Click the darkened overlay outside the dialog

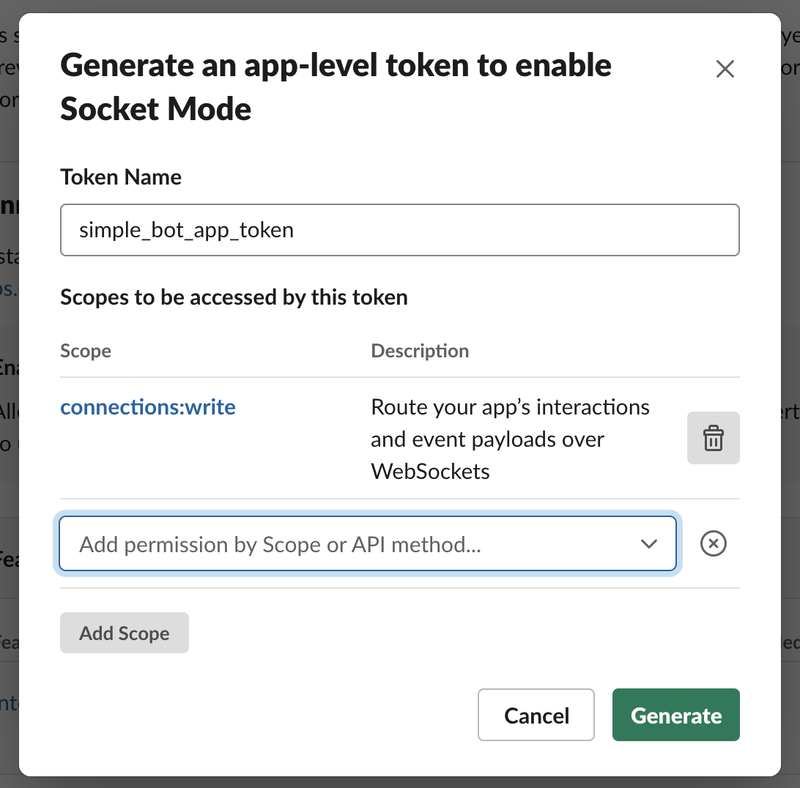click(x=10, y=400)
